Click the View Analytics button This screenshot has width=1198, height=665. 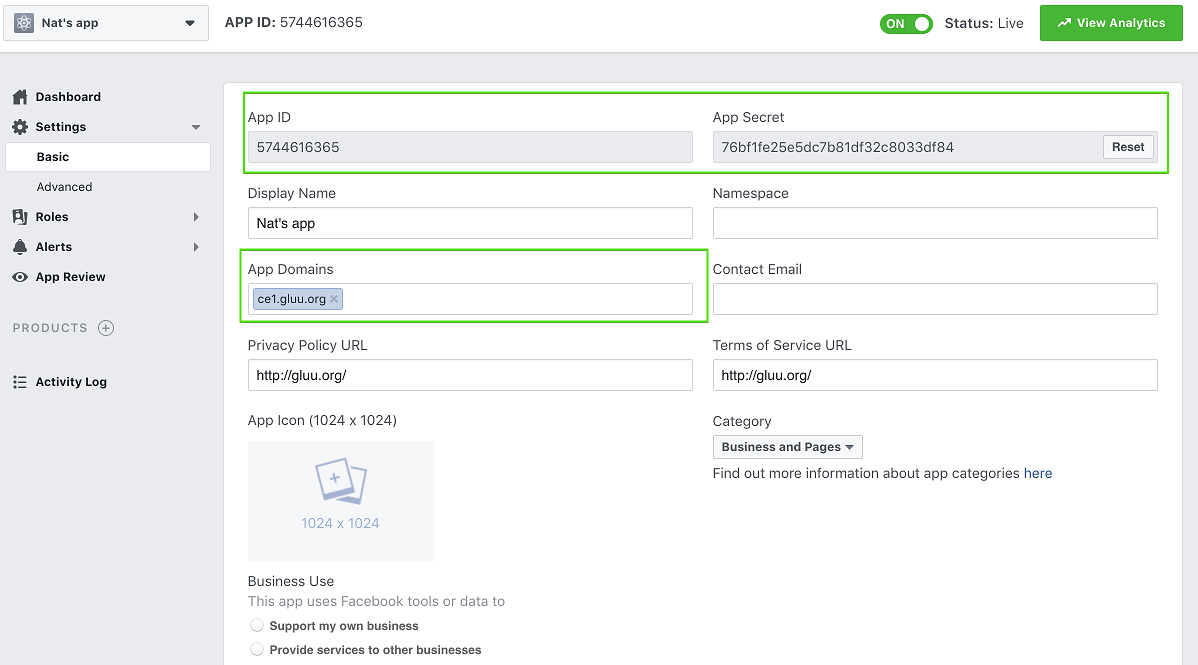[x=1111, y=23]
